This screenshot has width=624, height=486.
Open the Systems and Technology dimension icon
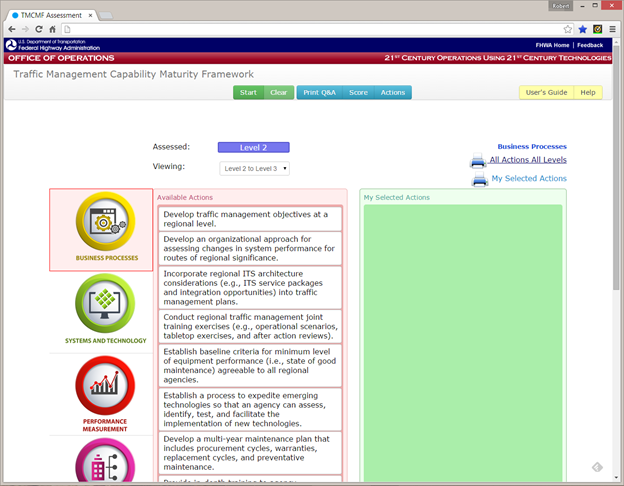click(x=105, y=303)
